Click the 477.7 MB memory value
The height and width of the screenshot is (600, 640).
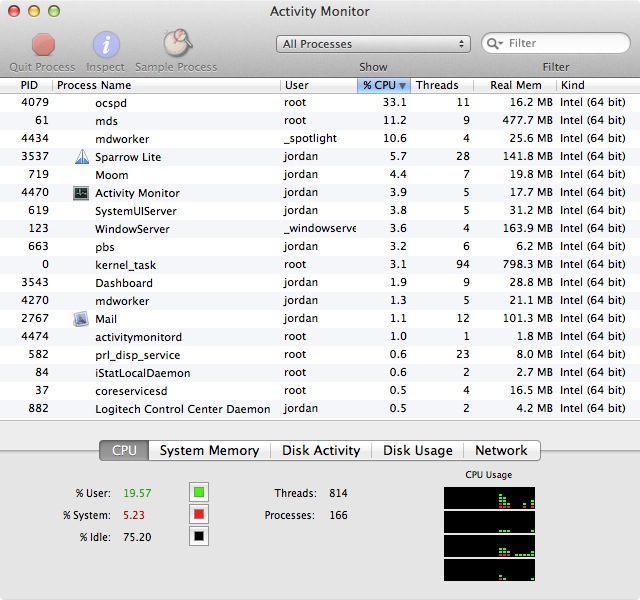pyautogui.click(x=527, y=120)
